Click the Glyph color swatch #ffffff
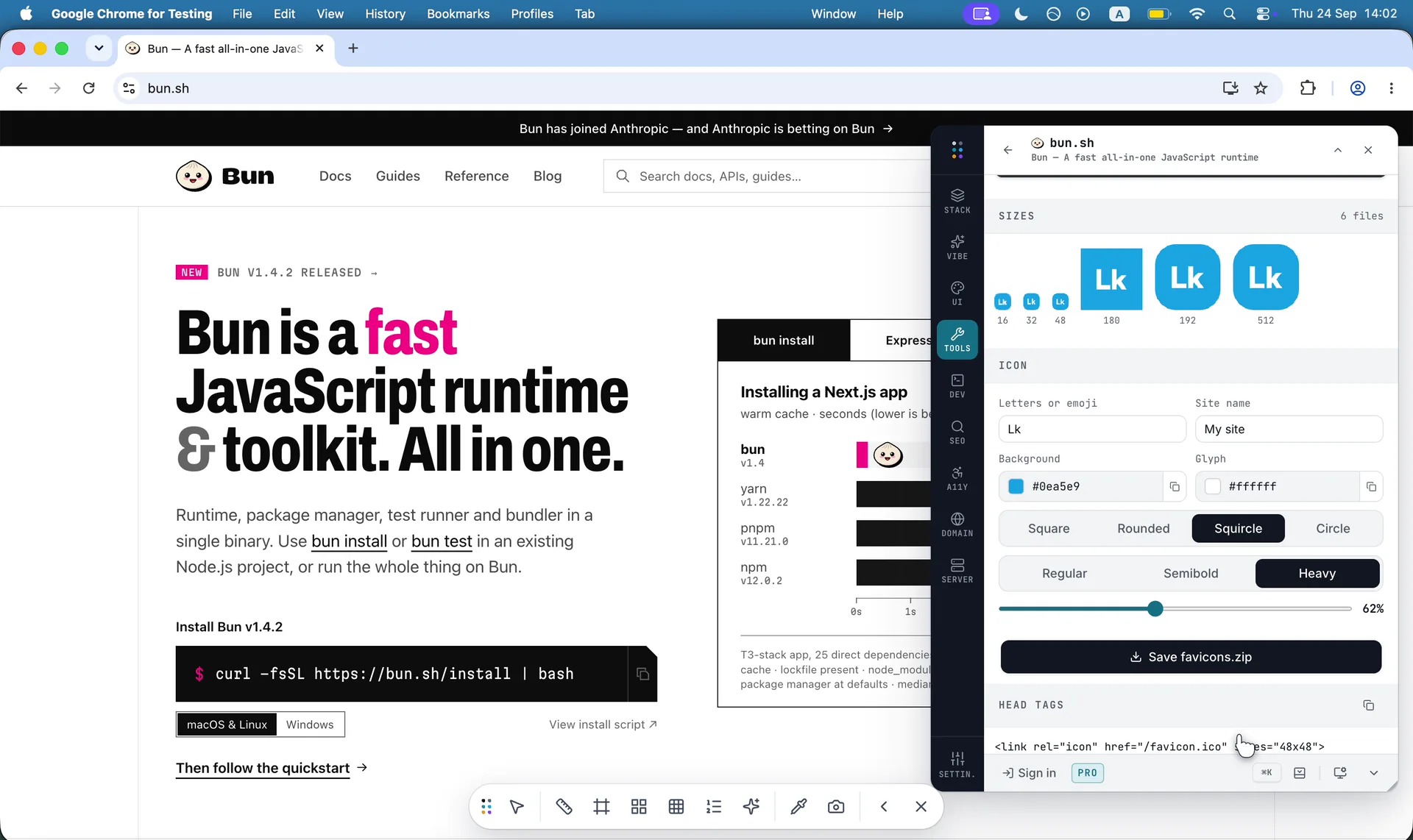 (1213, 487)
